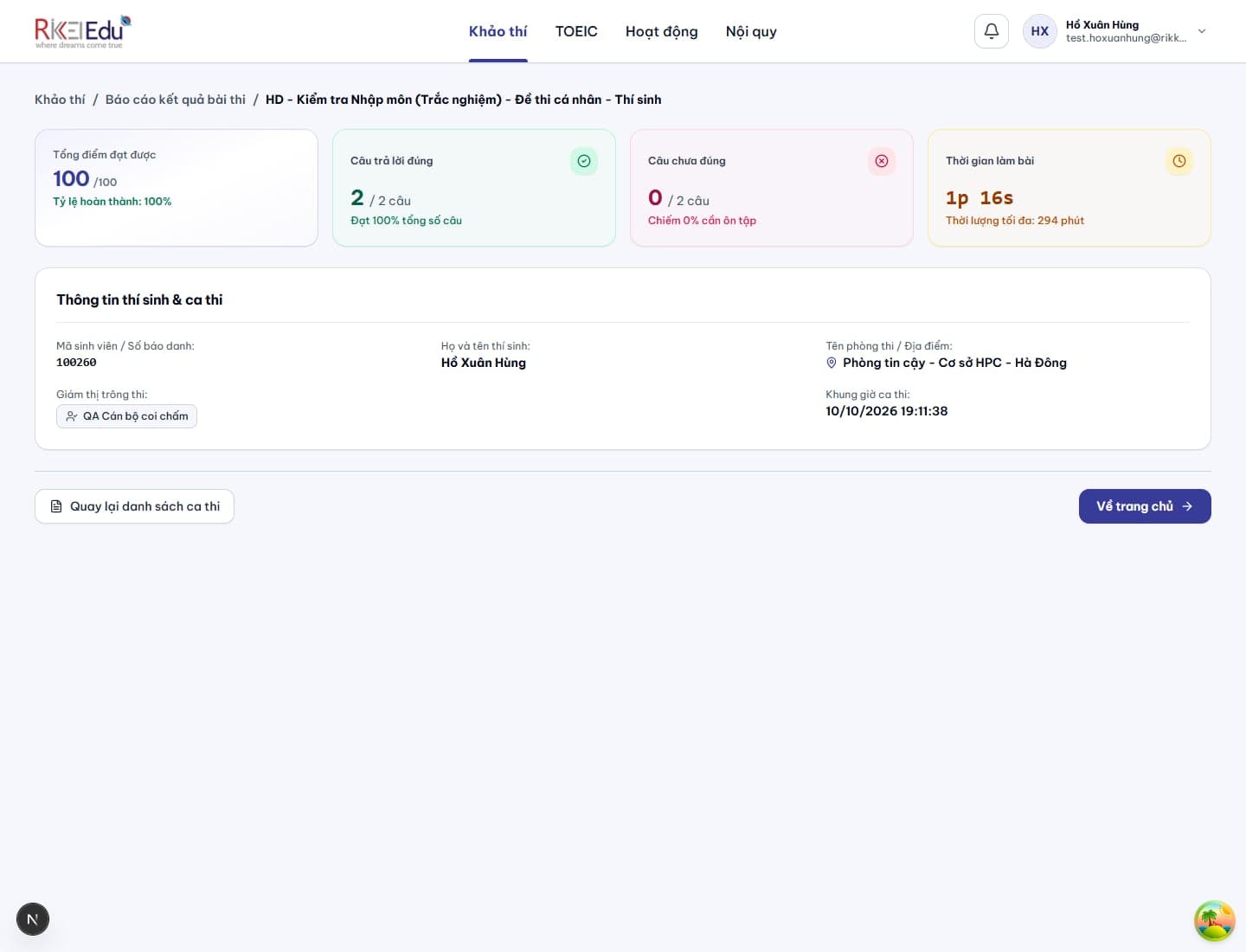Click Thời lượng tối đa: 294 phút text
This screenshot has height=952, width=1246.
(1015, 221)
